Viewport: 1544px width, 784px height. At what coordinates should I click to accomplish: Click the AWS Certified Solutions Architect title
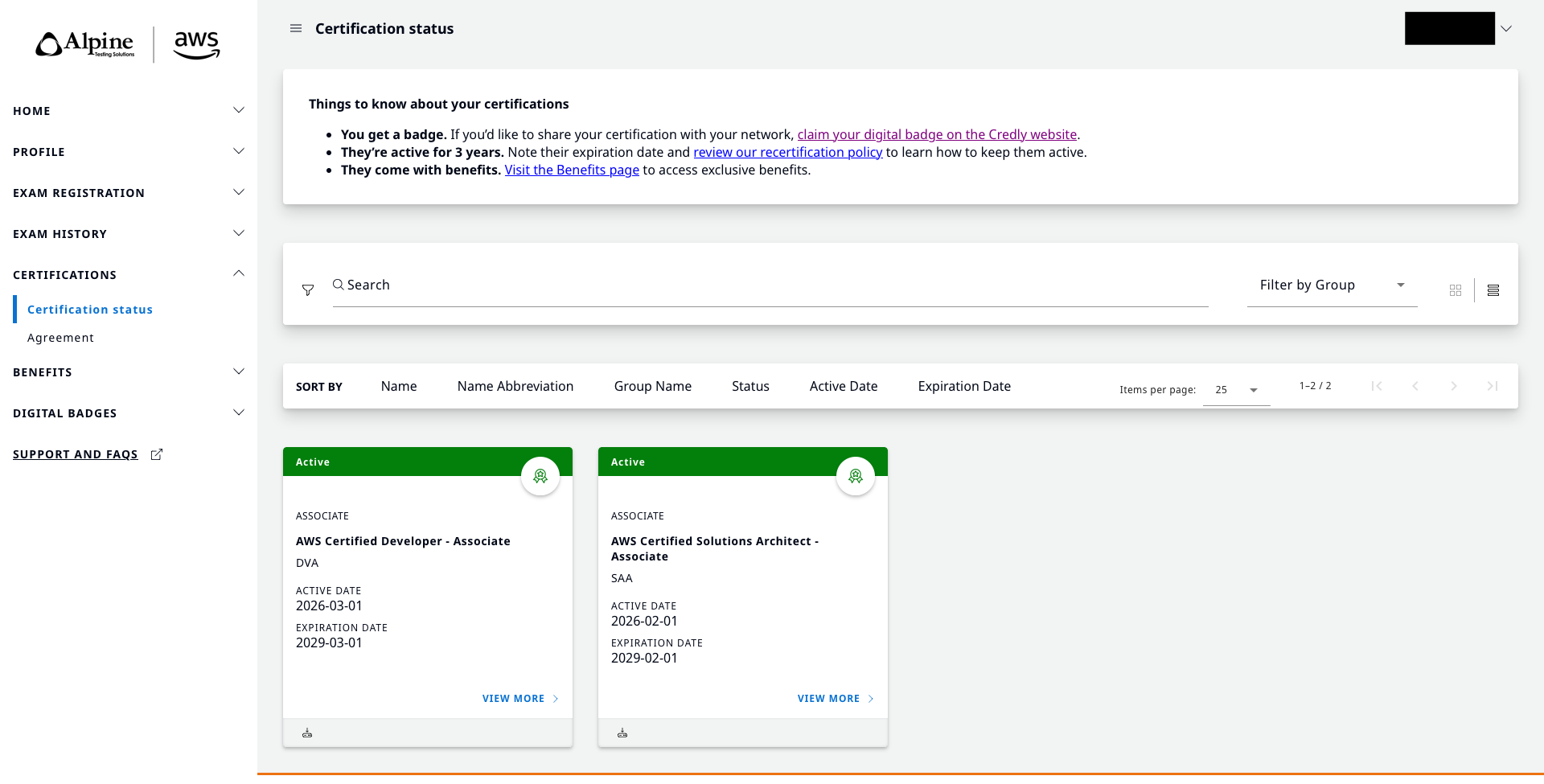pyautogui.click(x=715, y=548)
